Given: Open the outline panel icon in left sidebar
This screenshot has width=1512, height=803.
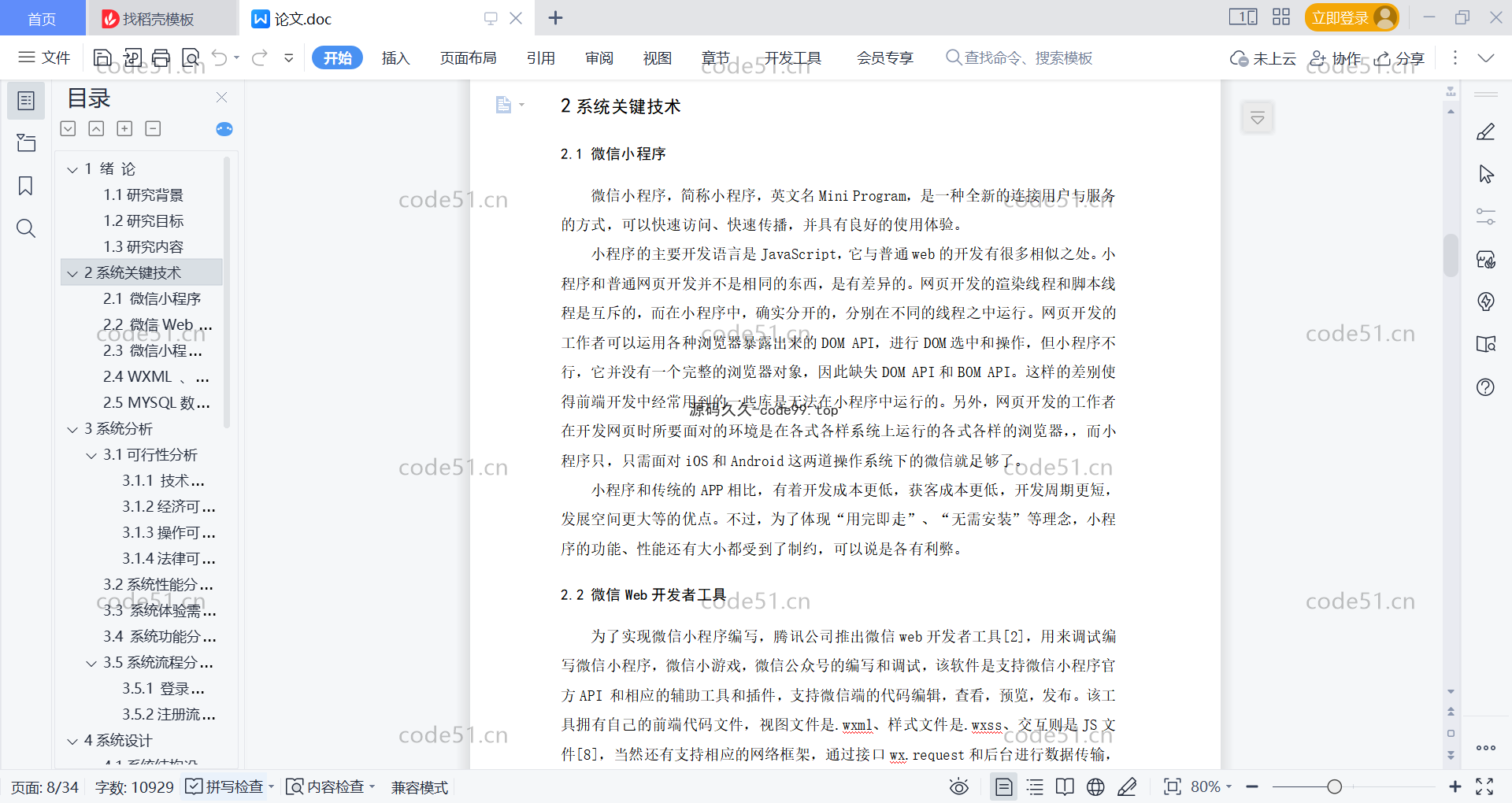Looking at the screenshot, I should 26,101.
